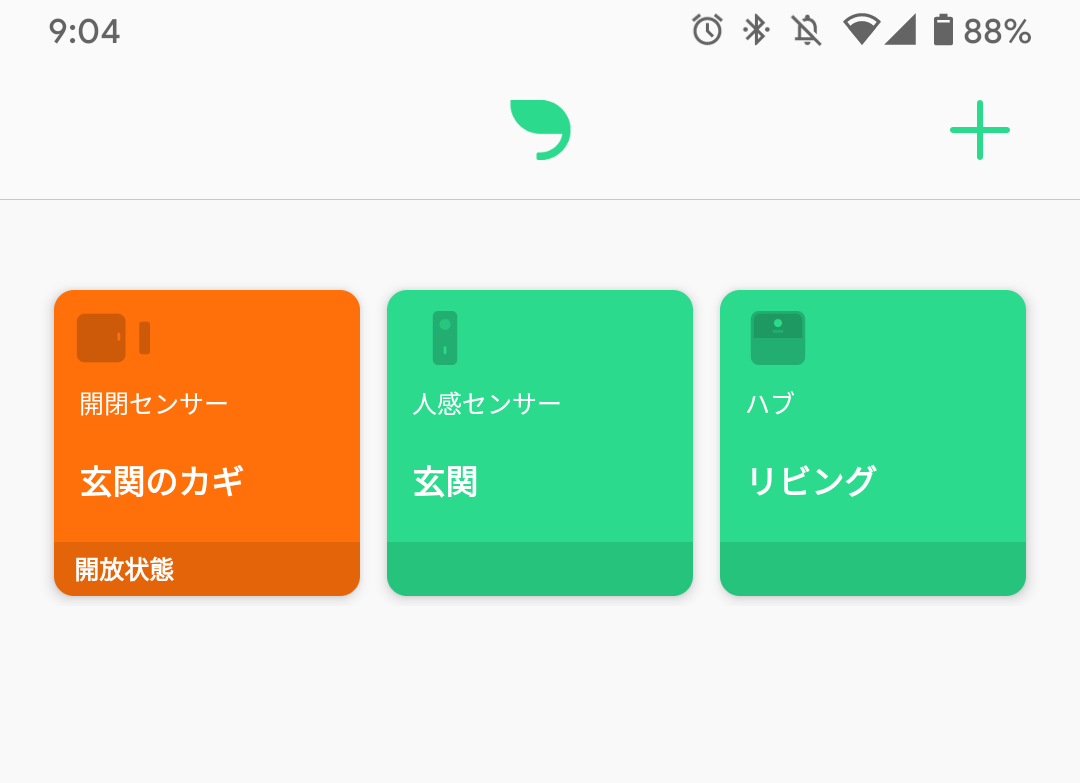Tap the Bluetooth status bar icon
Image resolution: width=1080 pixels, height=783 pixels.
(x=756, y=30)
